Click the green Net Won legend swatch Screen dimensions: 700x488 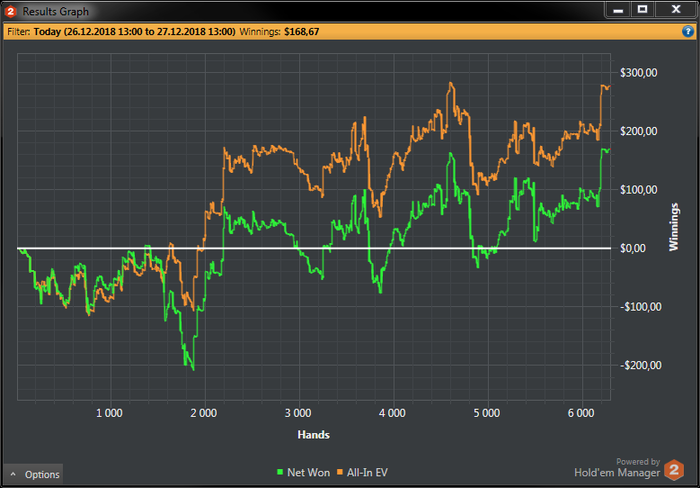[x=280, y=472]
